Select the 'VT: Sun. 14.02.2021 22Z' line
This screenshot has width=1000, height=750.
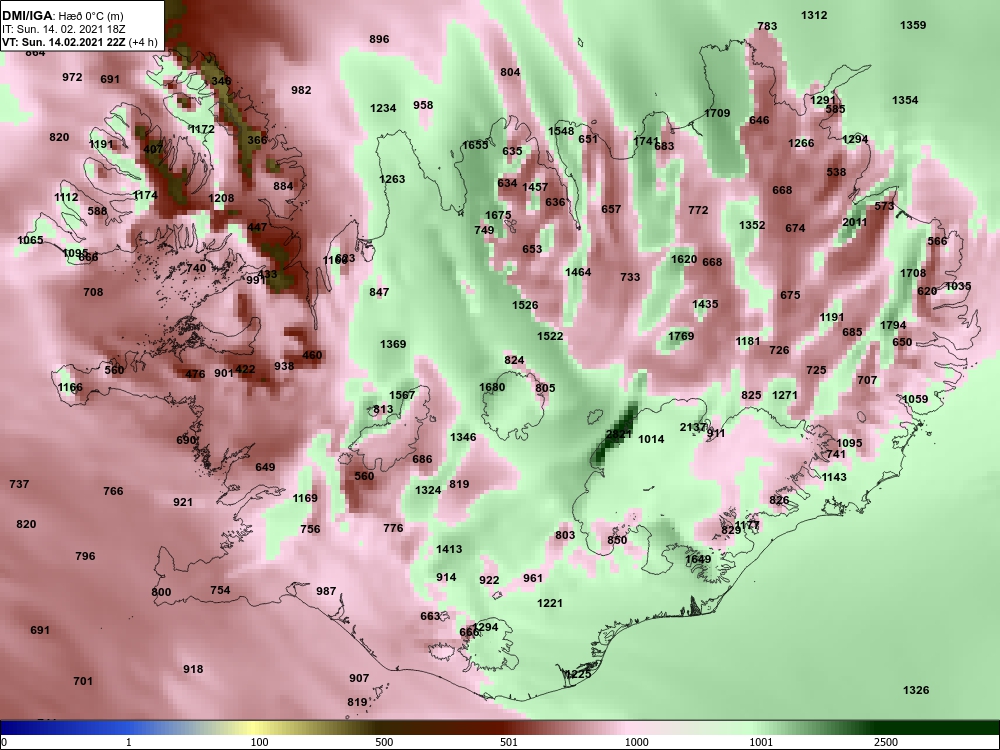click(64, 42)
